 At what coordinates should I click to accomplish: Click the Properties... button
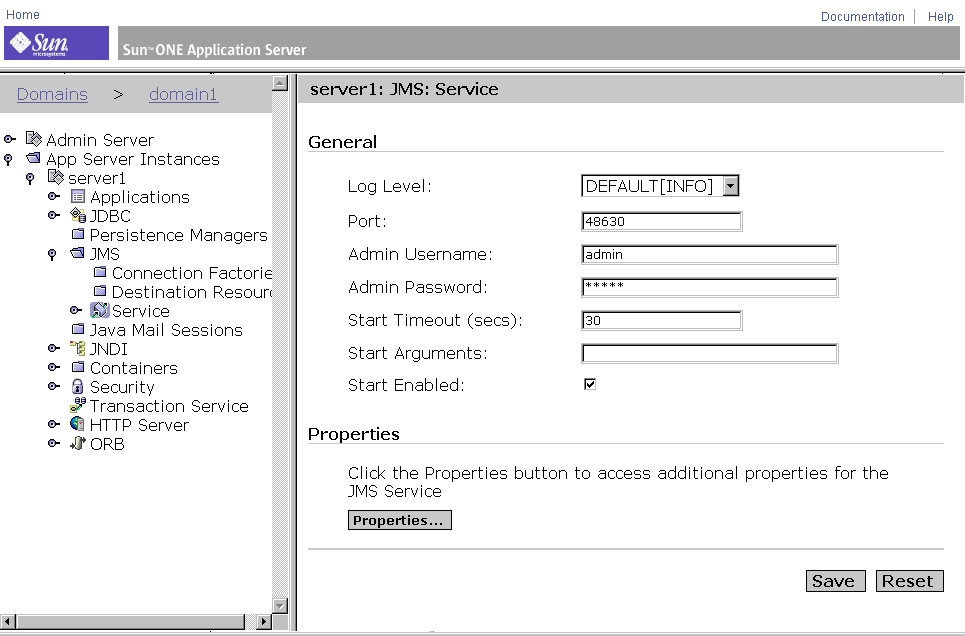point(399,520)
